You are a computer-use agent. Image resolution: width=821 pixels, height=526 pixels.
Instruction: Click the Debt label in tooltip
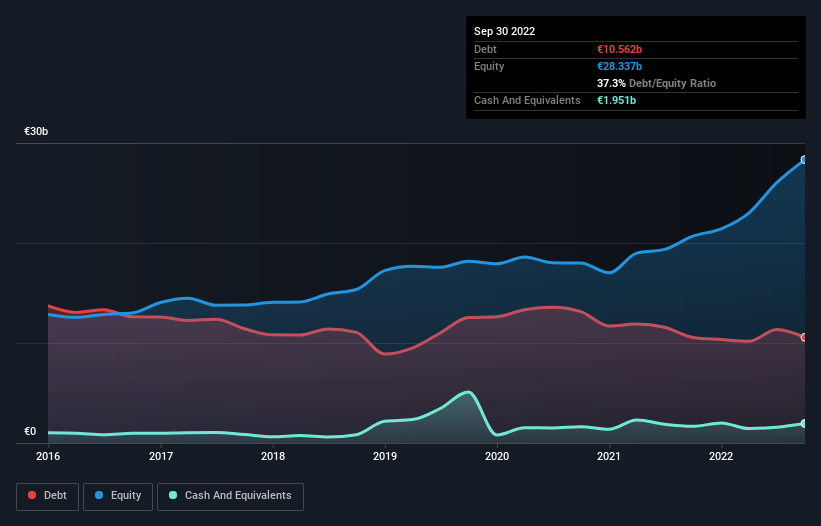click(x=485, y=49)
